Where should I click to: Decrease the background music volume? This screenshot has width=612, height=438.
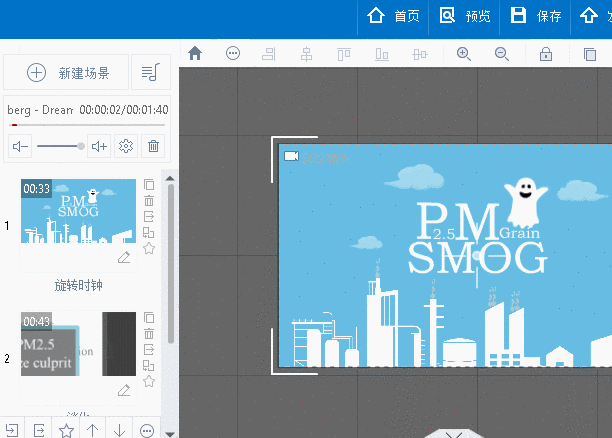[20, 147]
